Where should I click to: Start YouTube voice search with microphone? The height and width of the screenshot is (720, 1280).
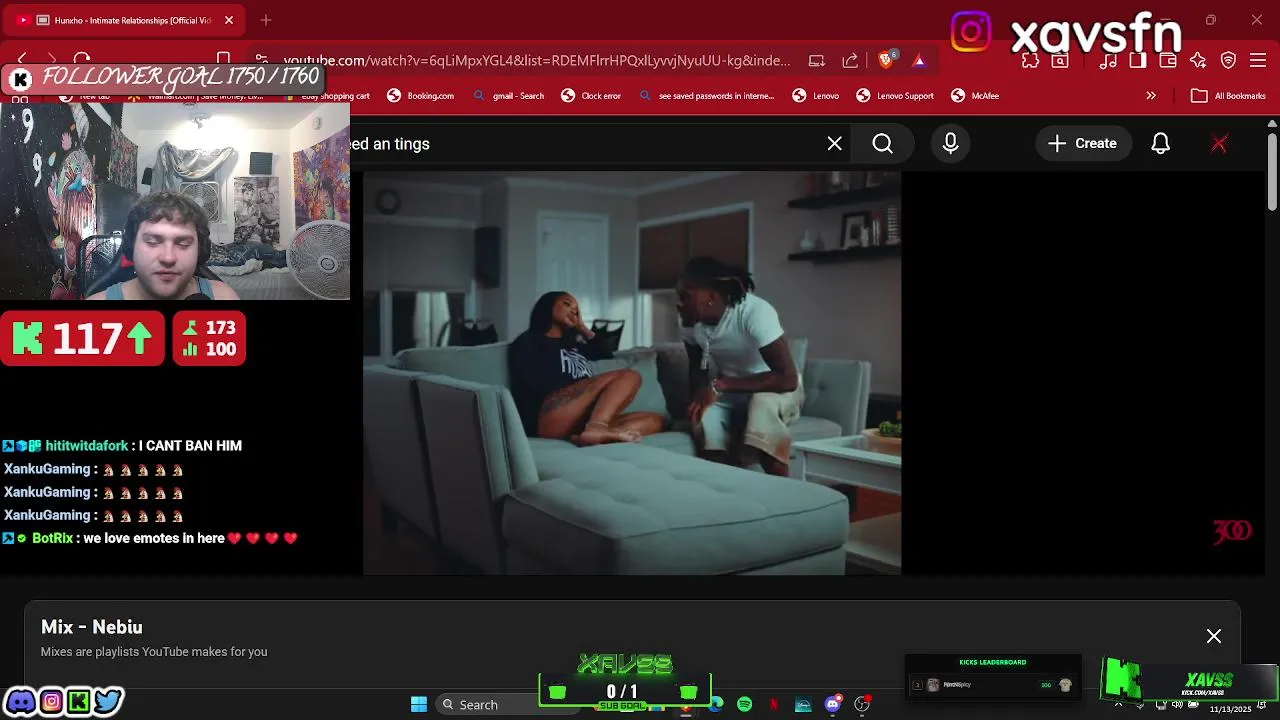coord(951,144)
